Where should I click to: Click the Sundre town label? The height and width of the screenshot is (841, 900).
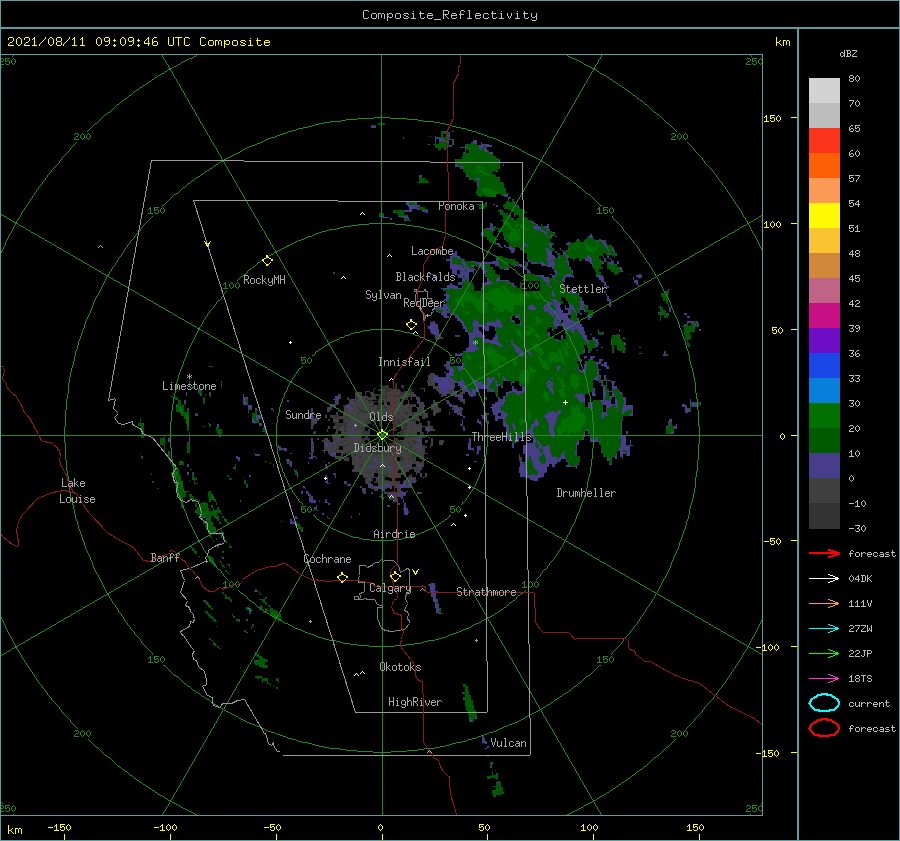point(303,414)
